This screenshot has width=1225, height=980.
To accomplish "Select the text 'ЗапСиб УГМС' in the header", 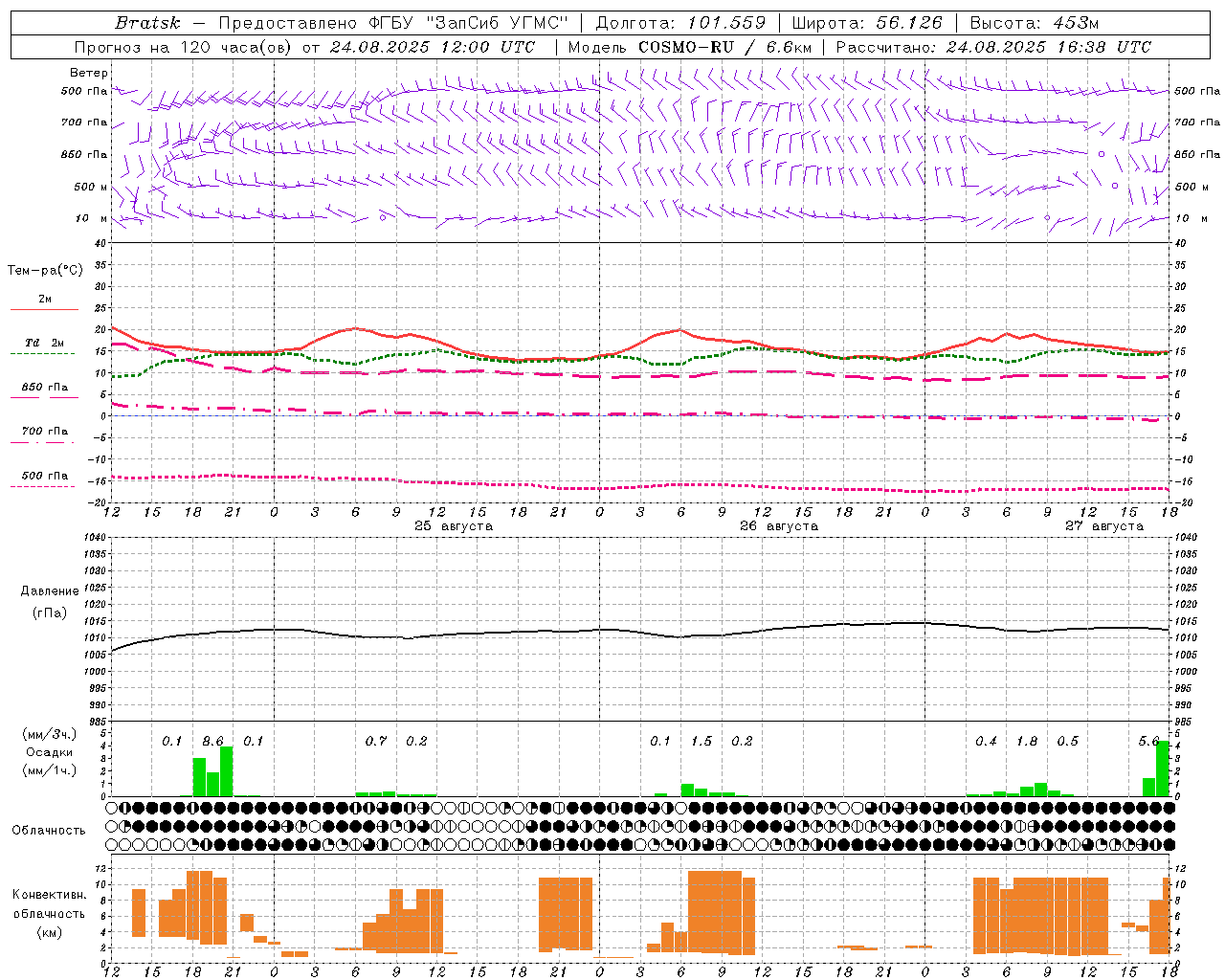I will [x=496, y=23].
